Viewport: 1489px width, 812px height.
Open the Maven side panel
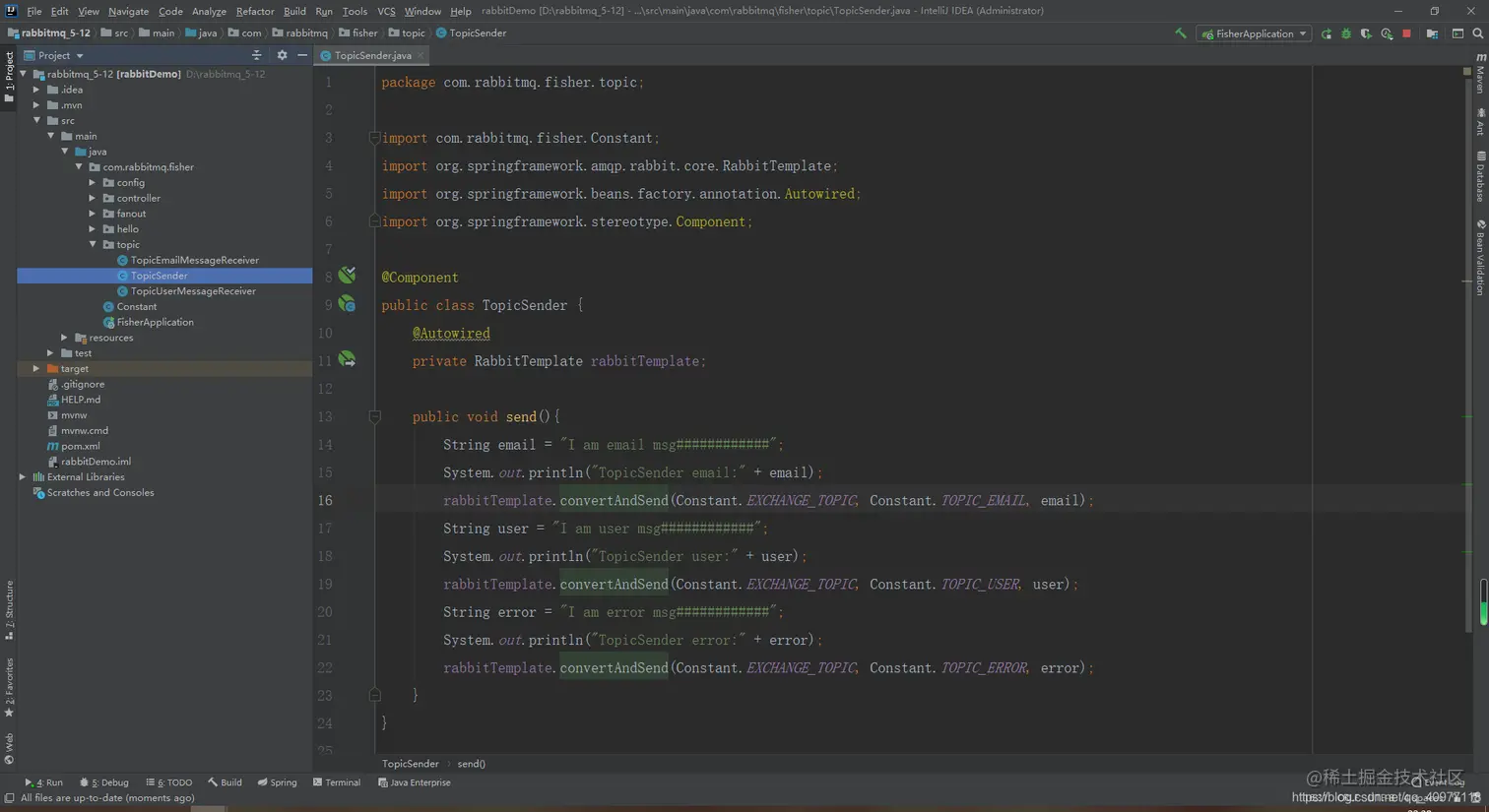pyautogui.click(x=1480, y=74)
